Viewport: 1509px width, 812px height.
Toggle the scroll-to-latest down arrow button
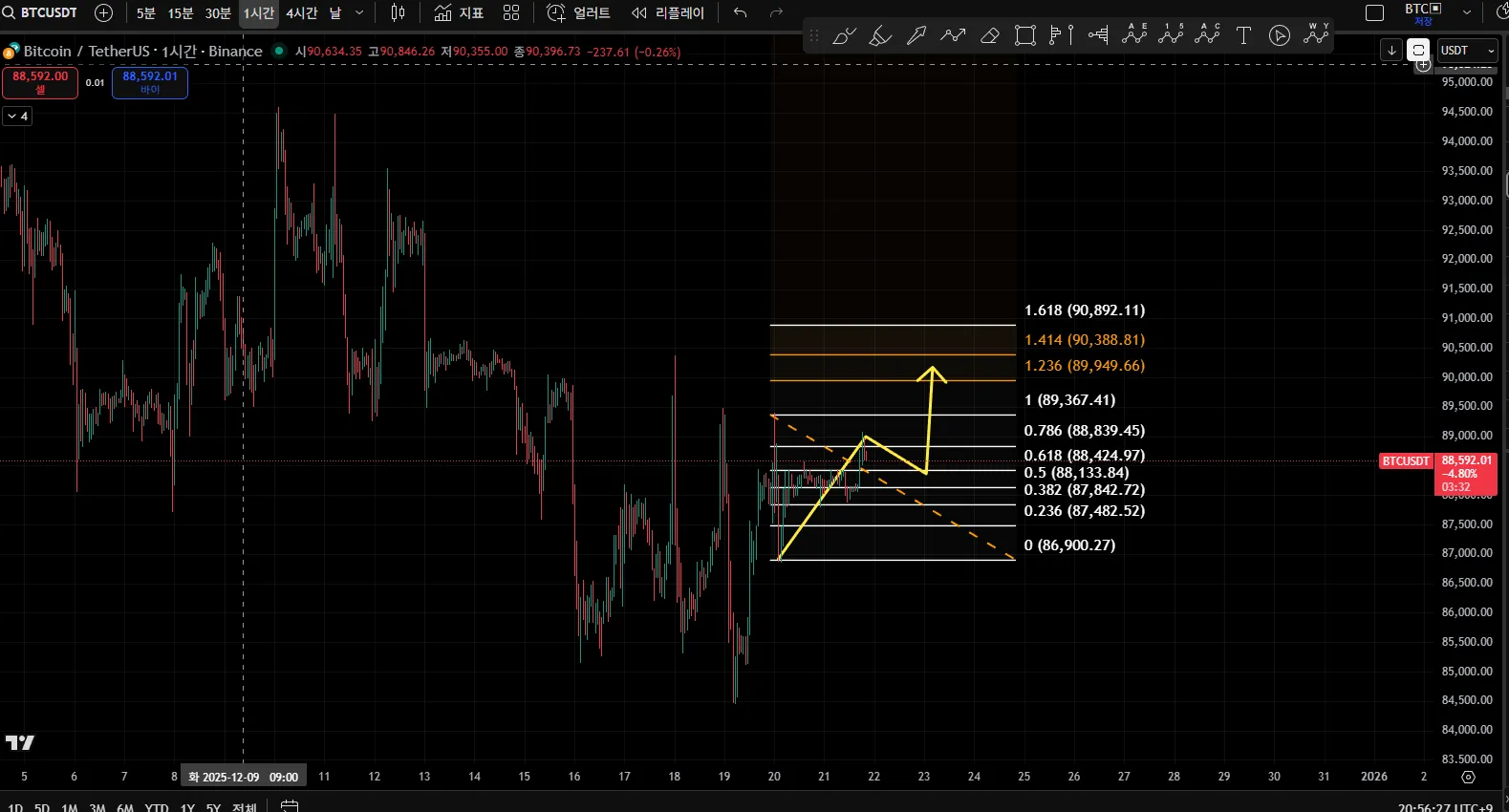tap(1391, 50)
